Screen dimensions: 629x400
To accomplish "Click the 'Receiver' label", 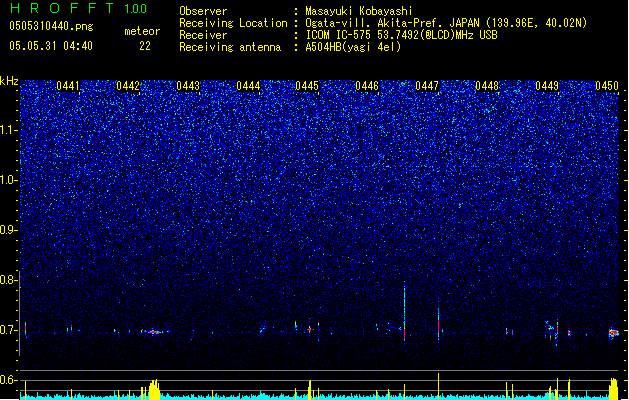I will click(203, 35).
